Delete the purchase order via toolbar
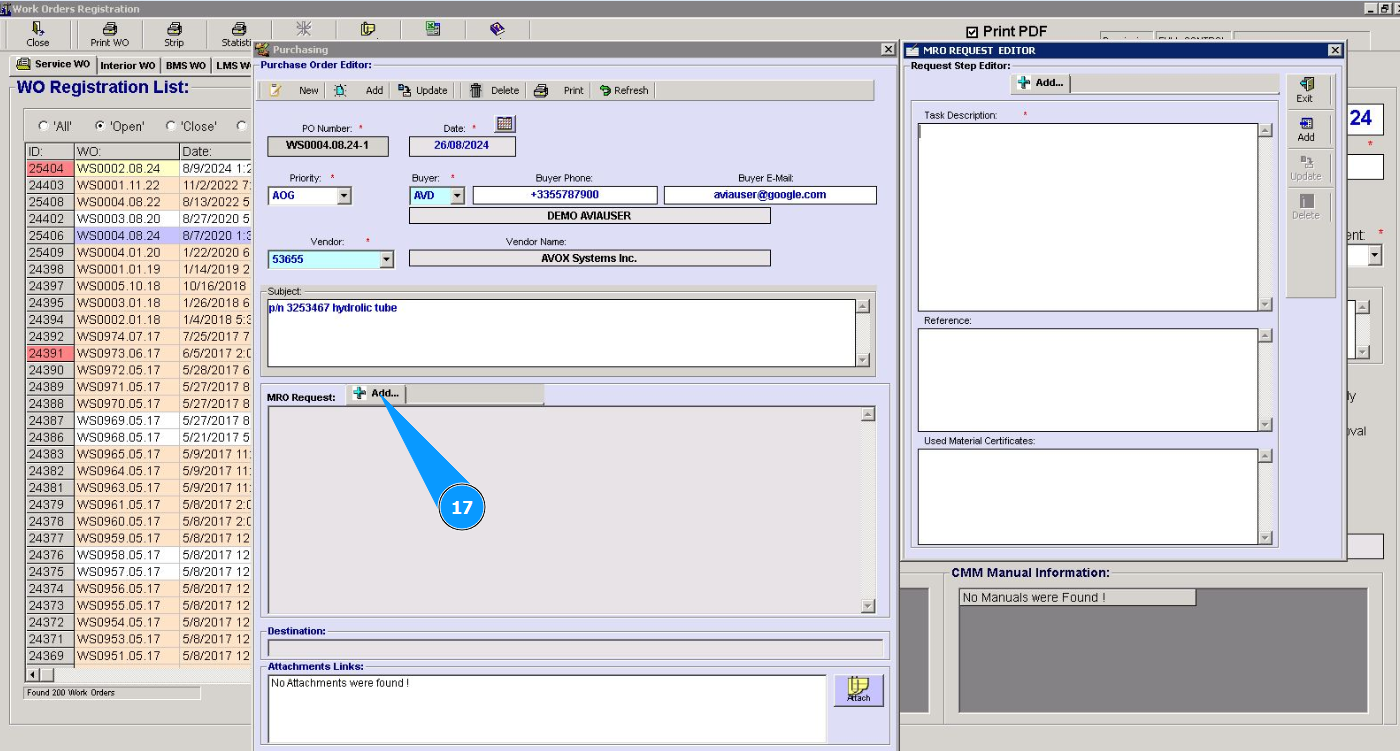Image resolution: width=1400 pixels, height=751 pixels. coord(494,90)
